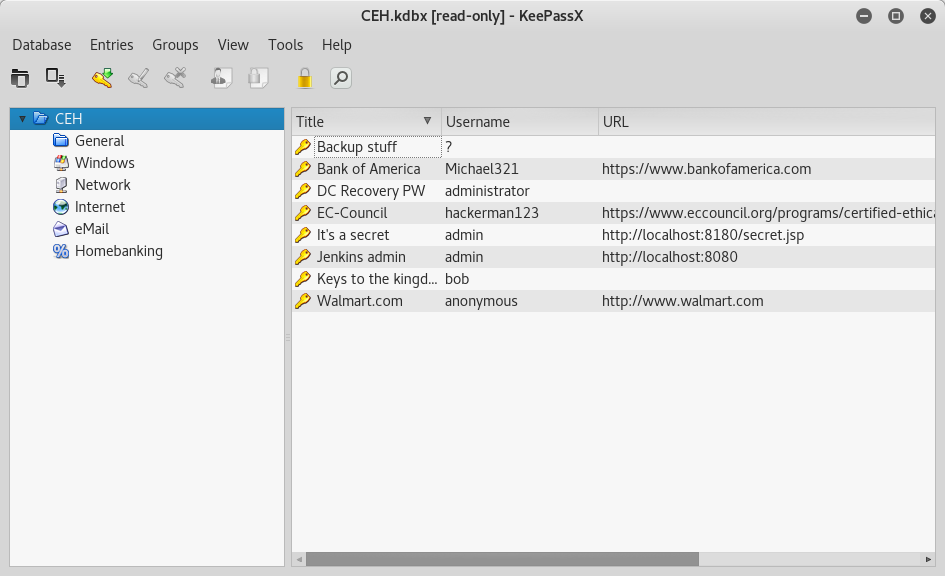Image resolution: width=945 pixels, height=576 pixels.
Task: Add a new entry with the key icon
Action: (x=102, y=78)
